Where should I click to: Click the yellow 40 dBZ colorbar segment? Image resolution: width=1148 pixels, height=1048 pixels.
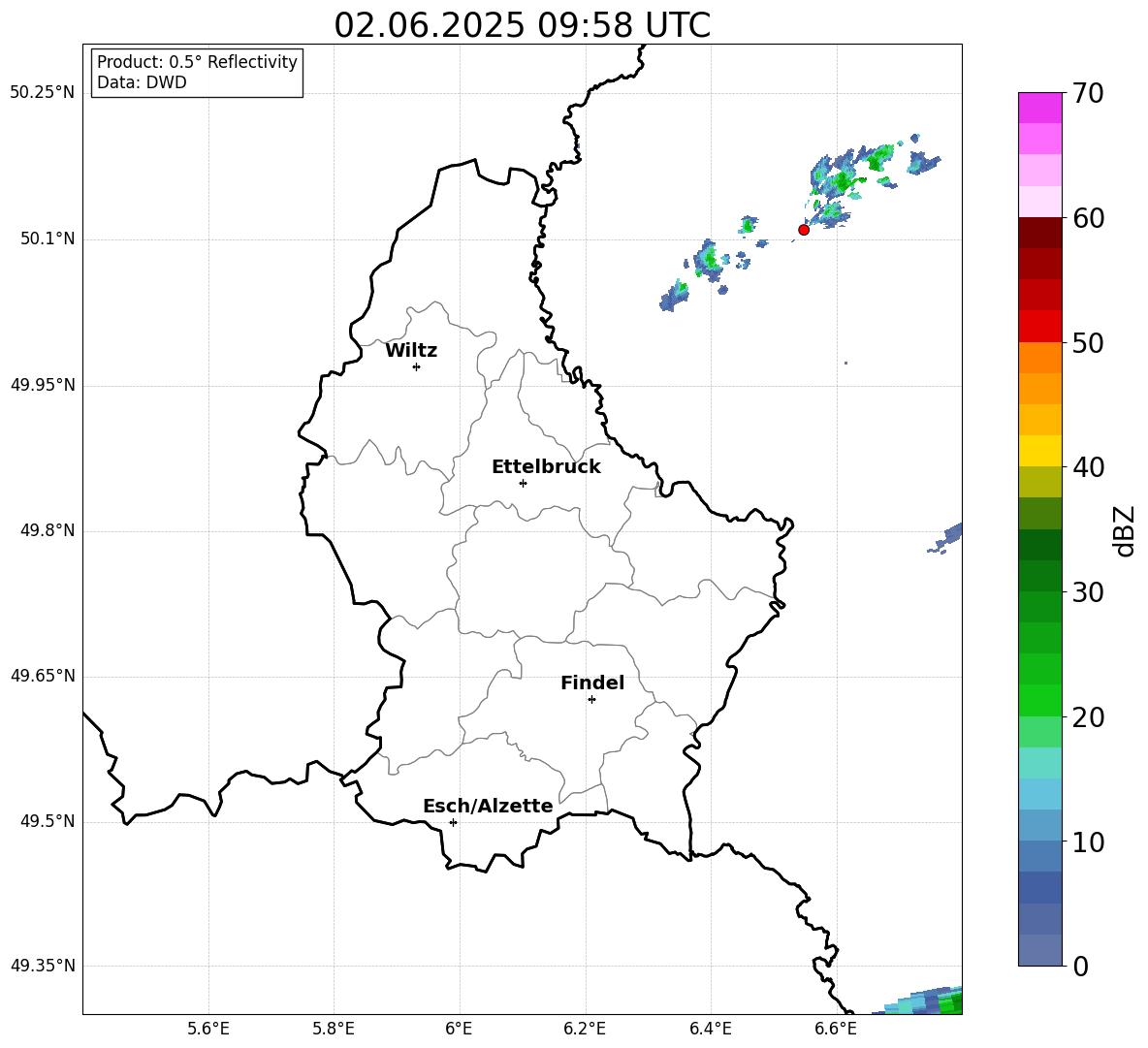click(1039, 451)
